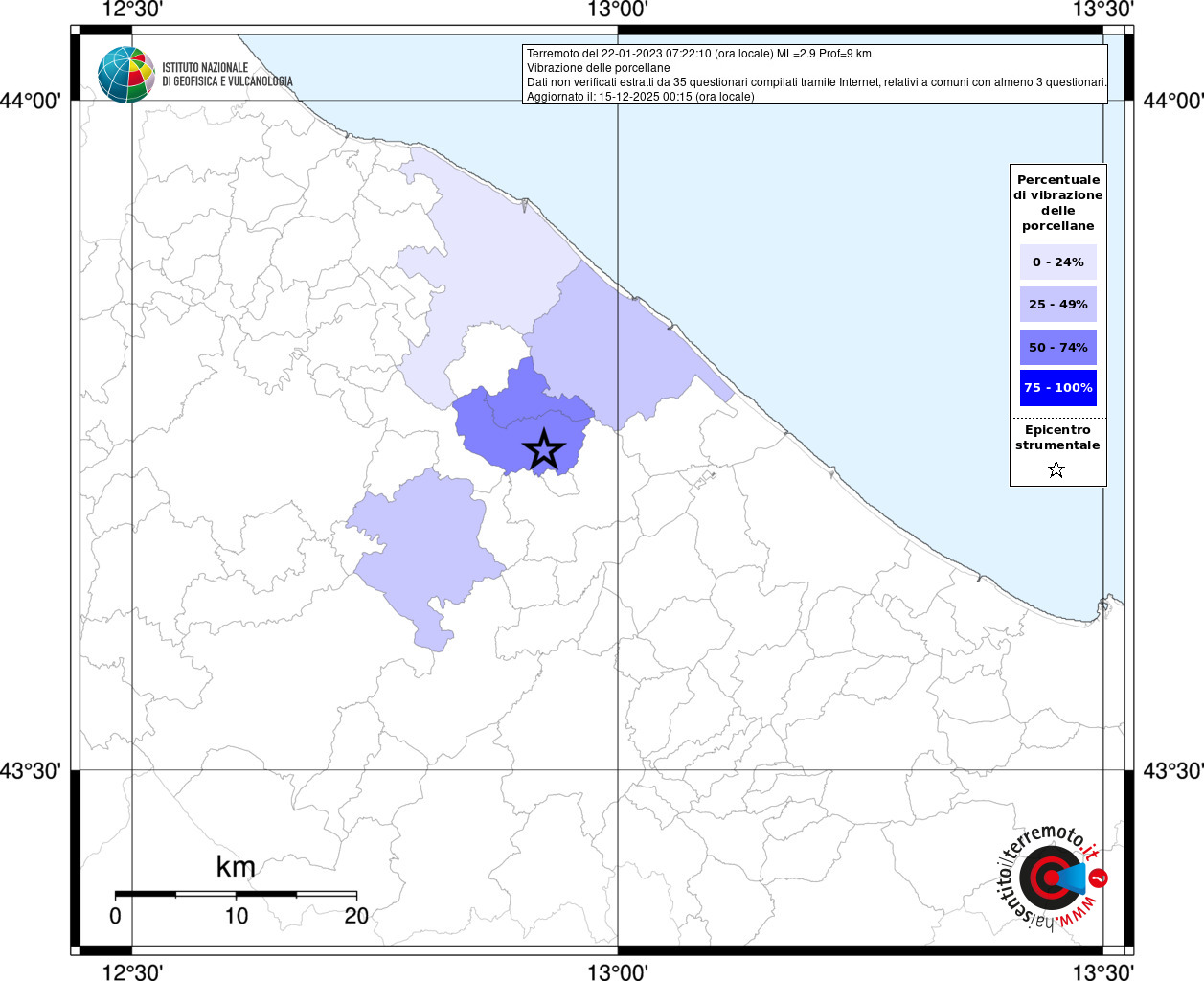This screenshot has height=981, width=1204.
Task: Select the 75 - 100% legend swatch
Action: coord(1057,388)
